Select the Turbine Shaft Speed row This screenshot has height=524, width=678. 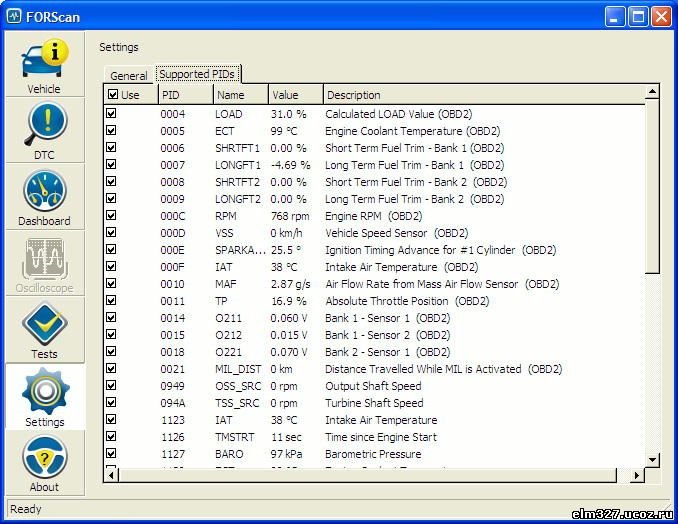(374, 403)
